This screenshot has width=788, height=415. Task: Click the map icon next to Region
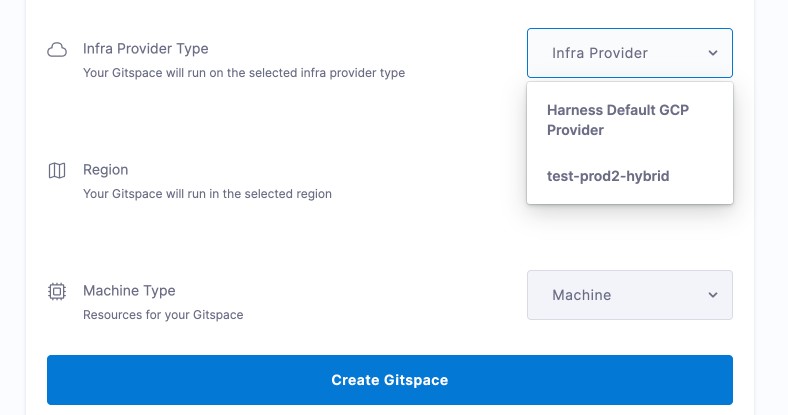coord(57,170)
